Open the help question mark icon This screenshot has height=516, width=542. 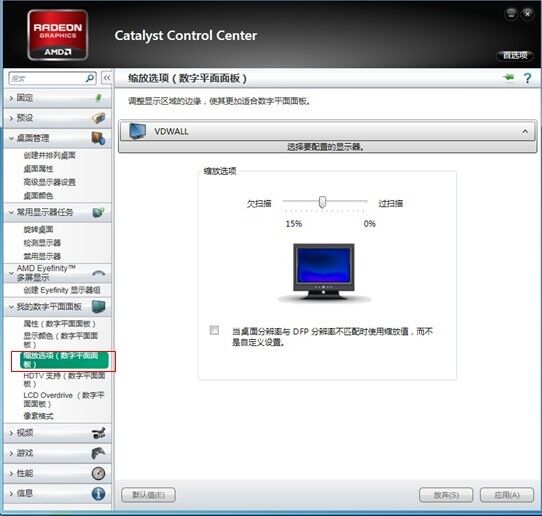click(527, 78)
